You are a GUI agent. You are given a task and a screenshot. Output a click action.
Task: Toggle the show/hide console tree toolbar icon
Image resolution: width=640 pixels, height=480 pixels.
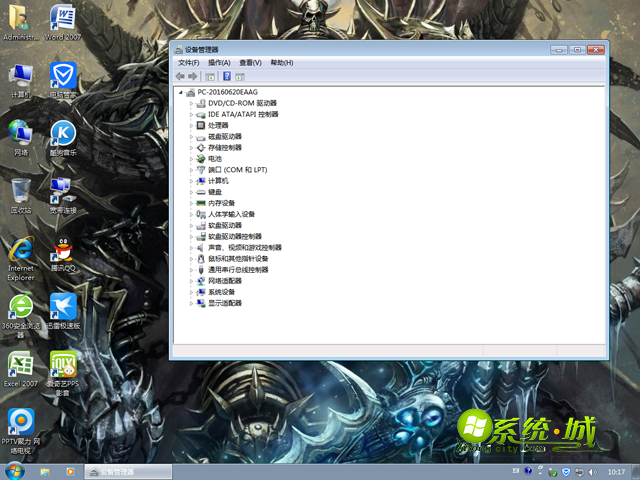pyautogui.click(x=210, y=76)
